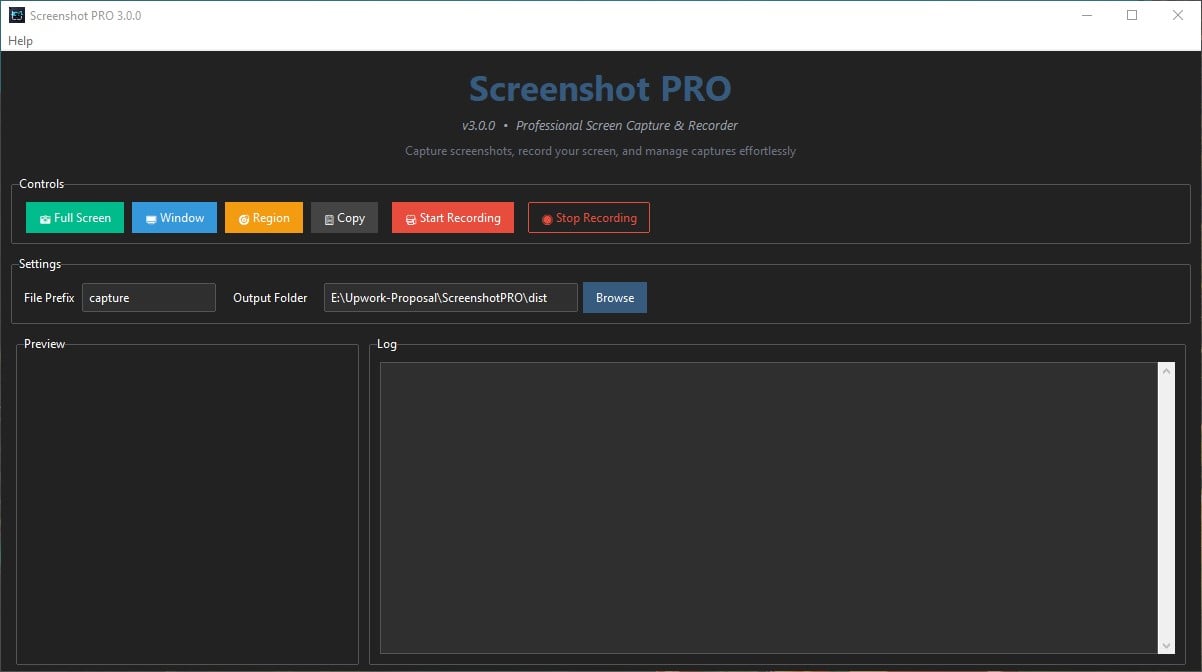
Task: Click the red dot icon on Stop Recording
Action: click(546, 217)
